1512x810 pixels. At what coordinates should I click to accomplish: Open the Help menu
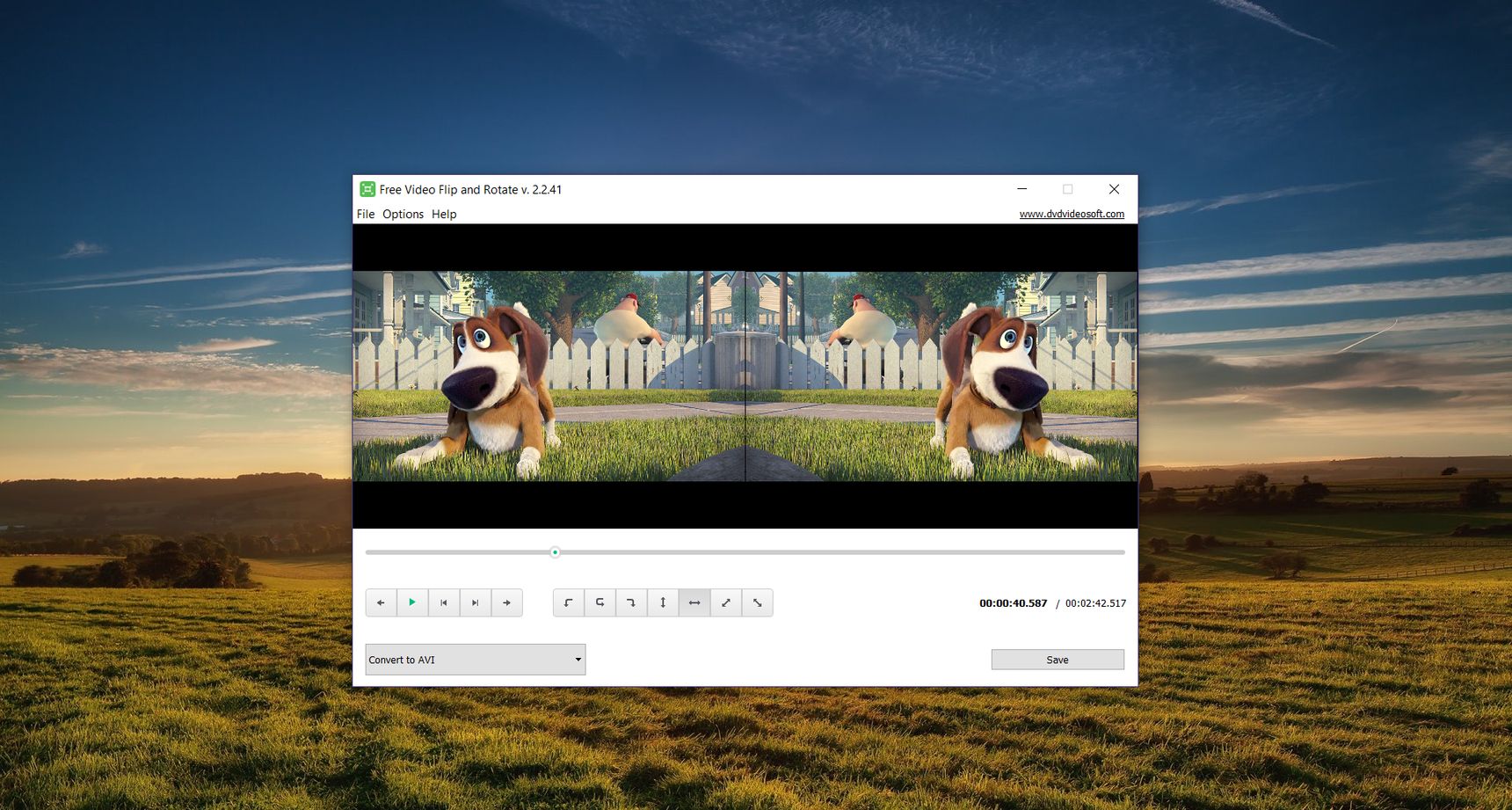pyautogui.click(x=444, y=214)
